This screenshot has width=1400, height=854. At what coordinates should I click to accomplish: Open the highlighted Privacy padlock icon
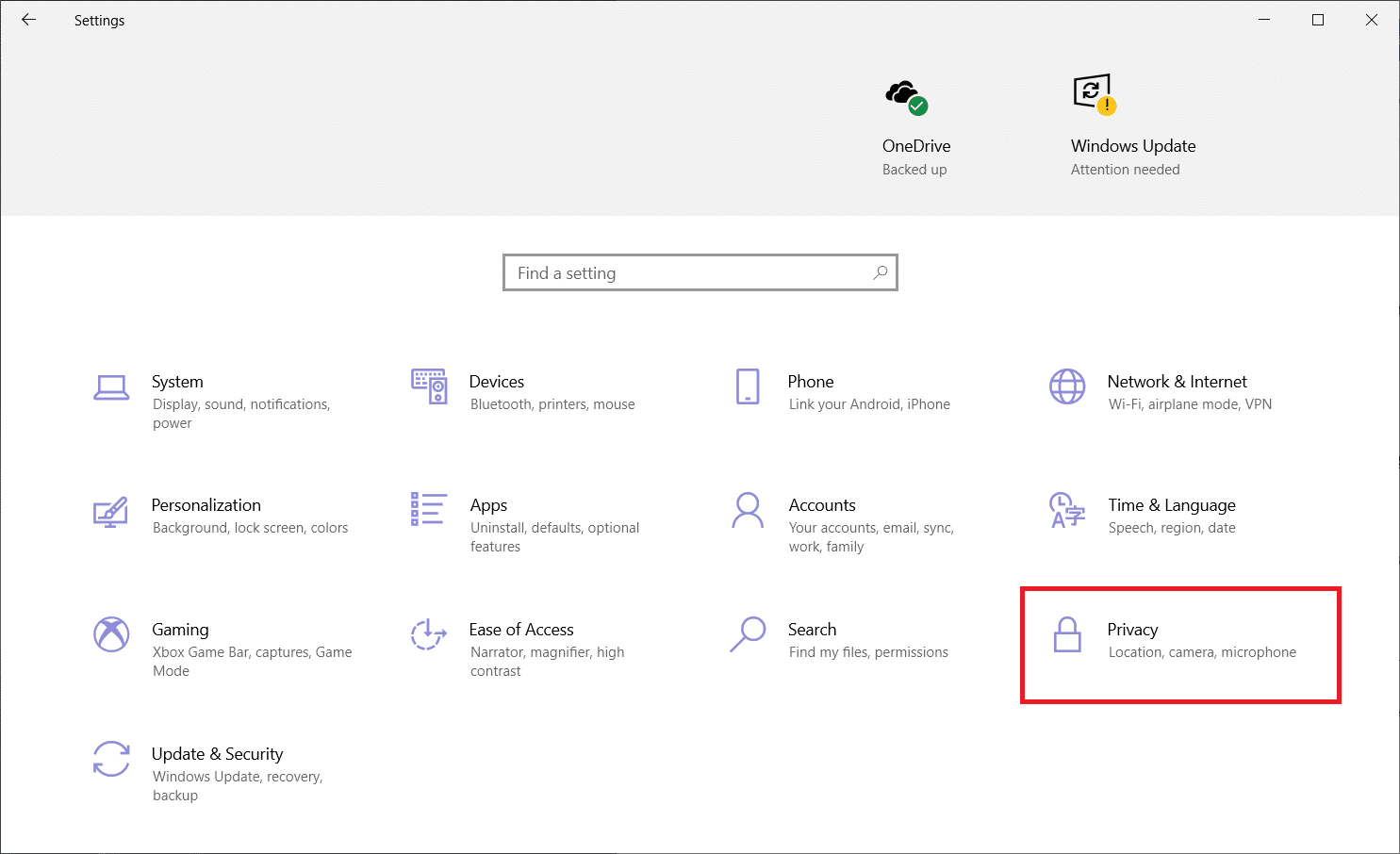tap(1068, 635)
